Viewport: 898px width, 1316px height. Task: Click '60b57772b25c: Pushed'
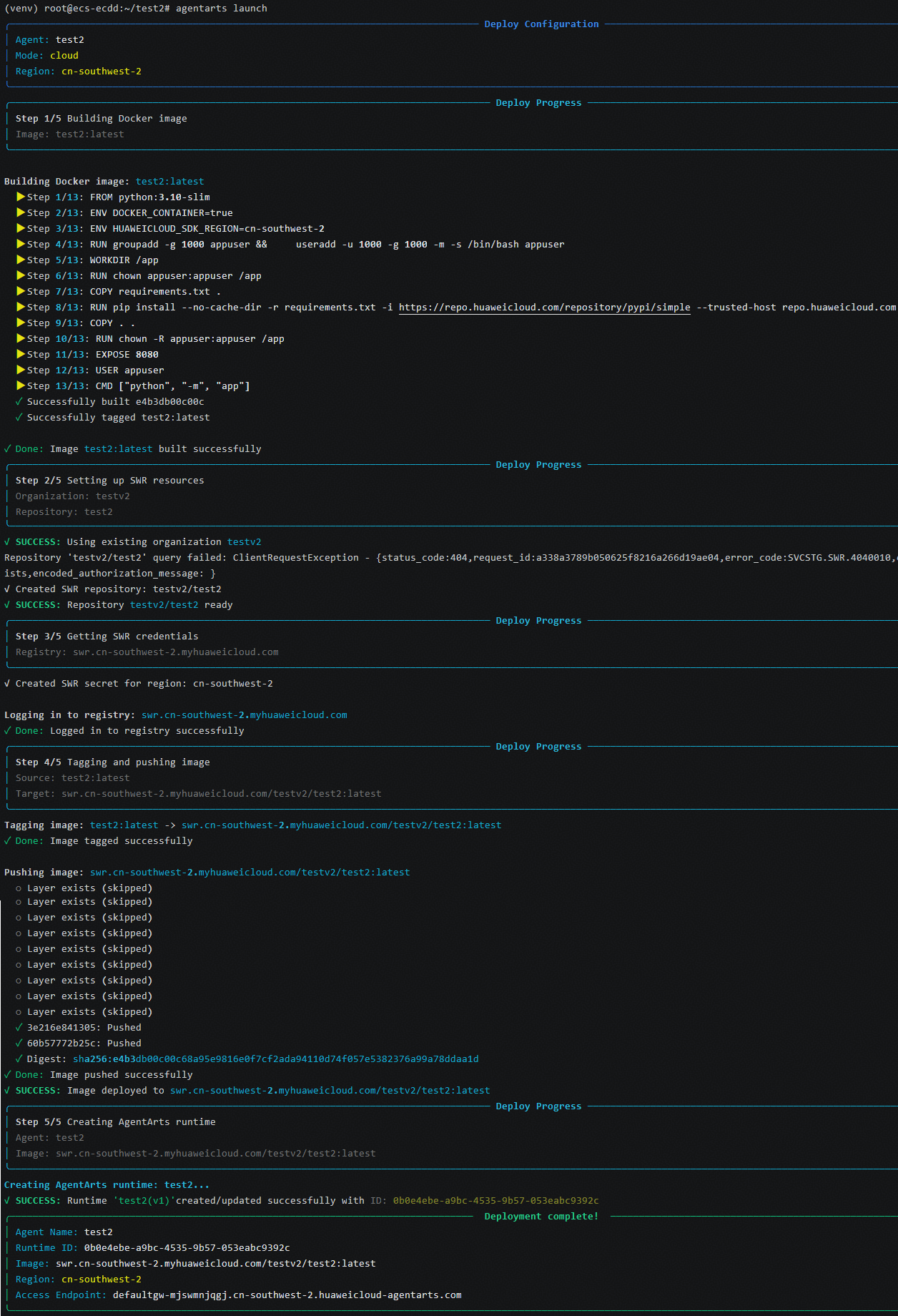point(84,1044)
